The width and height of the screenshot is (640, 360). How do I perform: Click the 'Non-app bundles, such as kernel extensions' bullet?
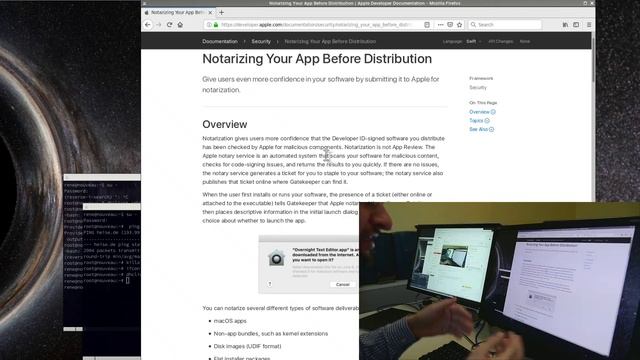(271, 334)
